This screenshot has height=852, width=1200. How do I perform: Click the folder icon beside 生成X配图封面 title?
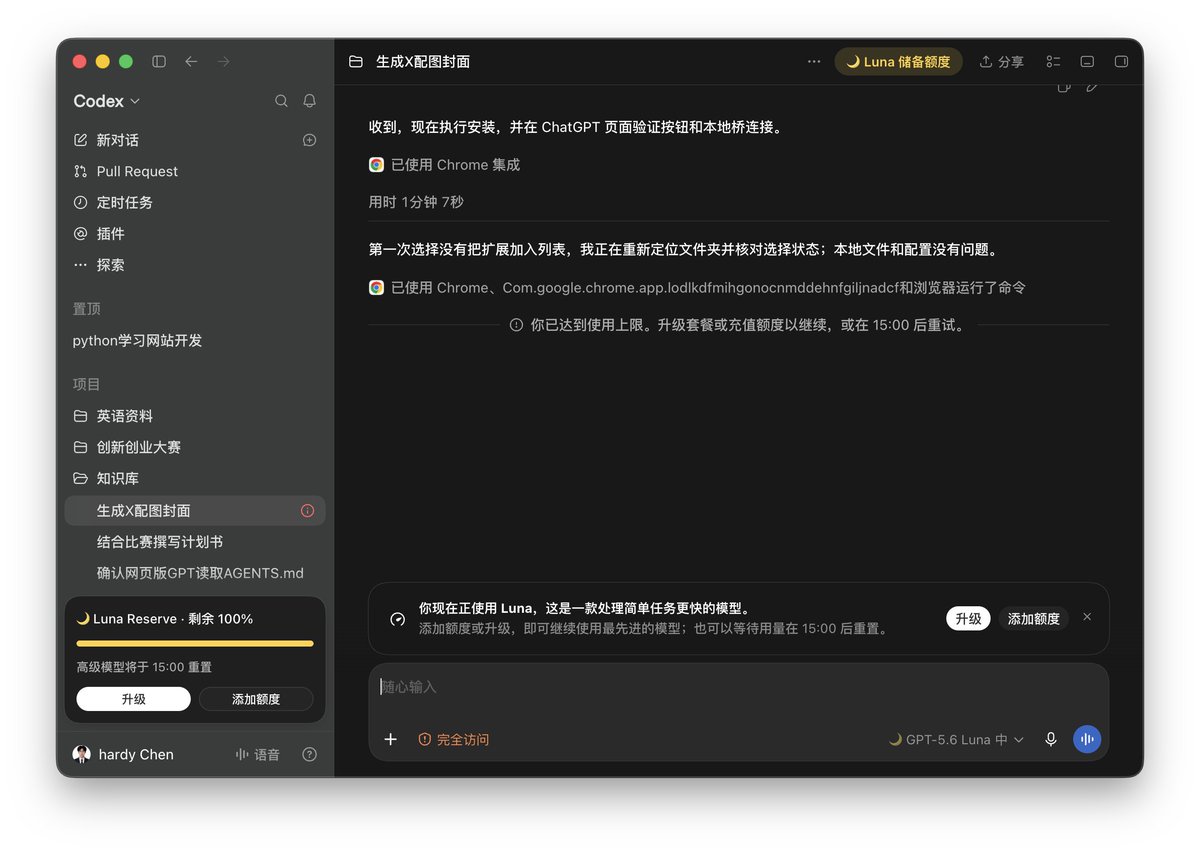click(356, 62)
